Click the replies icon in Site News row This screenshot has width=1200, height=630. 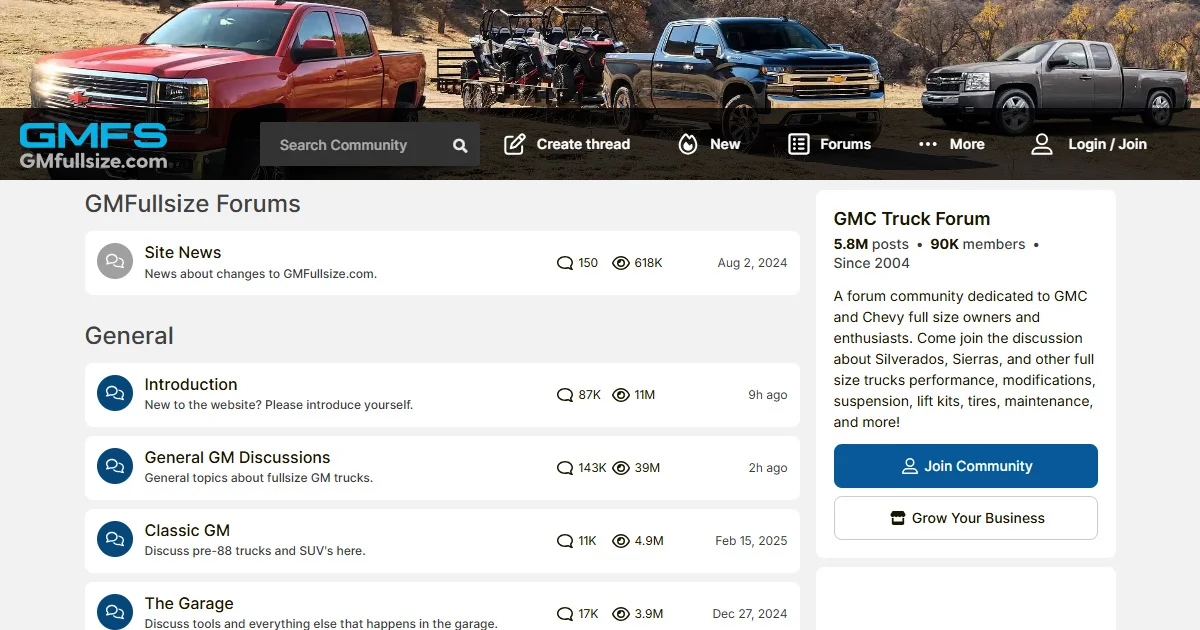(565, 263)
